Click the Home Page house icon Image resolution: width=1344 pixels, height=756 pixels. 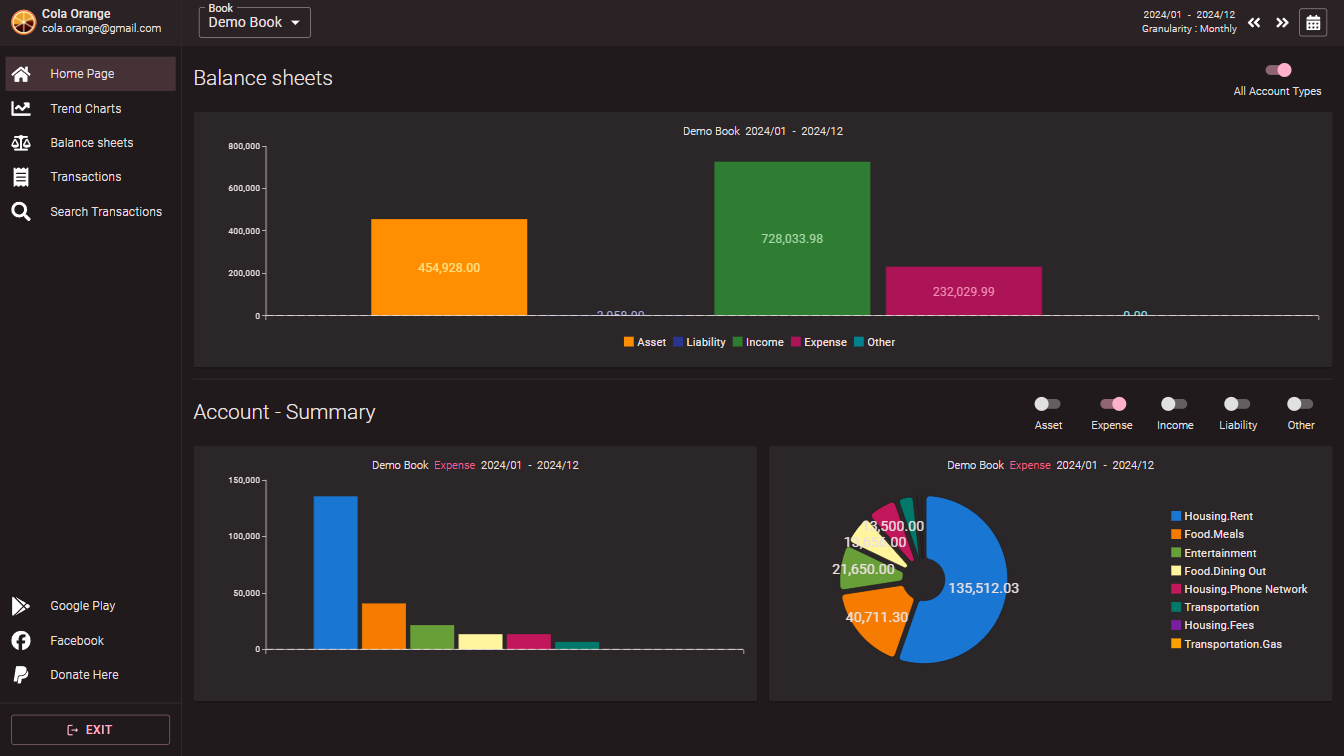[x=21, y=74]
